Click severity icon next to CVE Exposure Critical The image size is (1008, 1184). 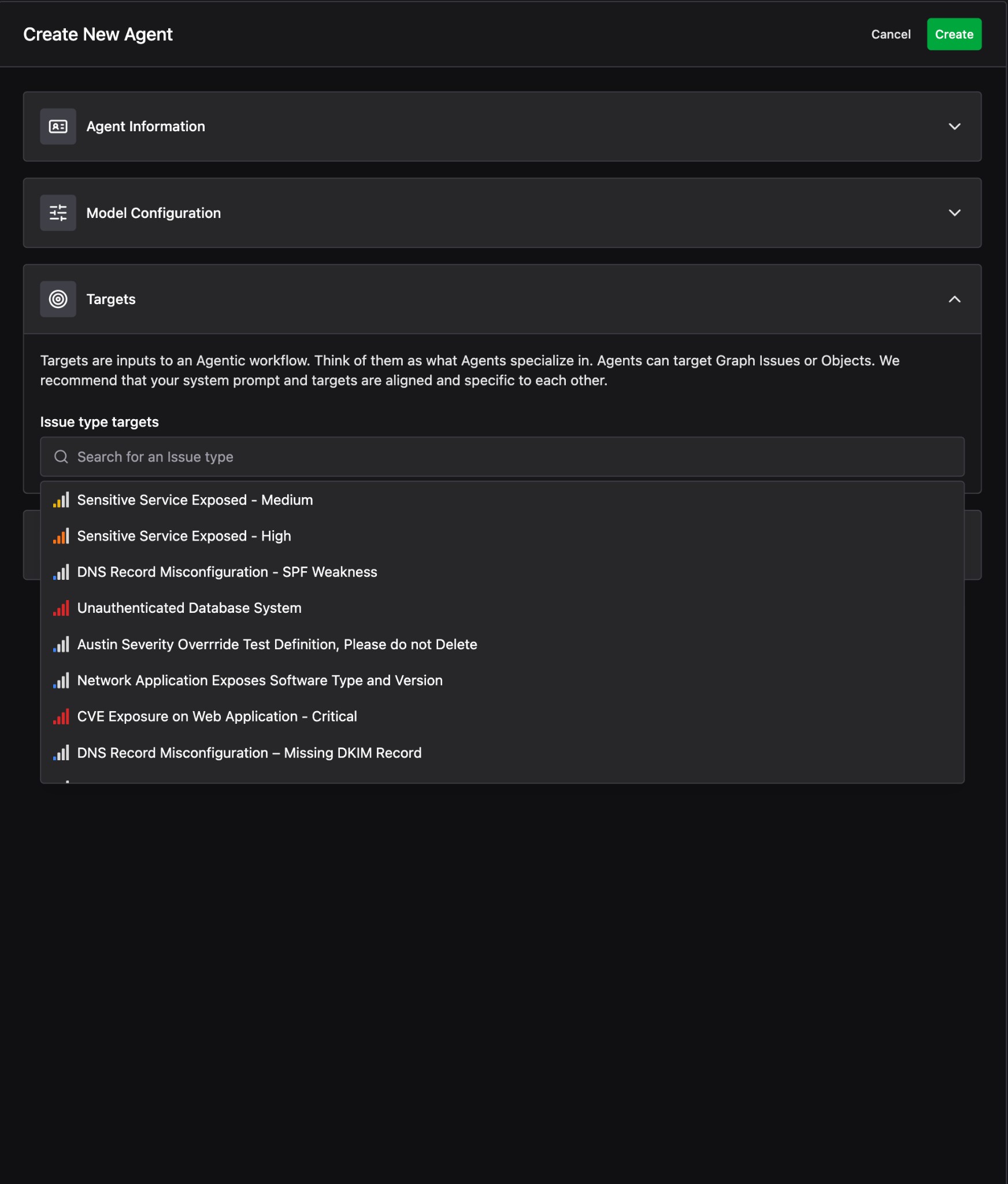pyautogui.click(x=61, y=717)
